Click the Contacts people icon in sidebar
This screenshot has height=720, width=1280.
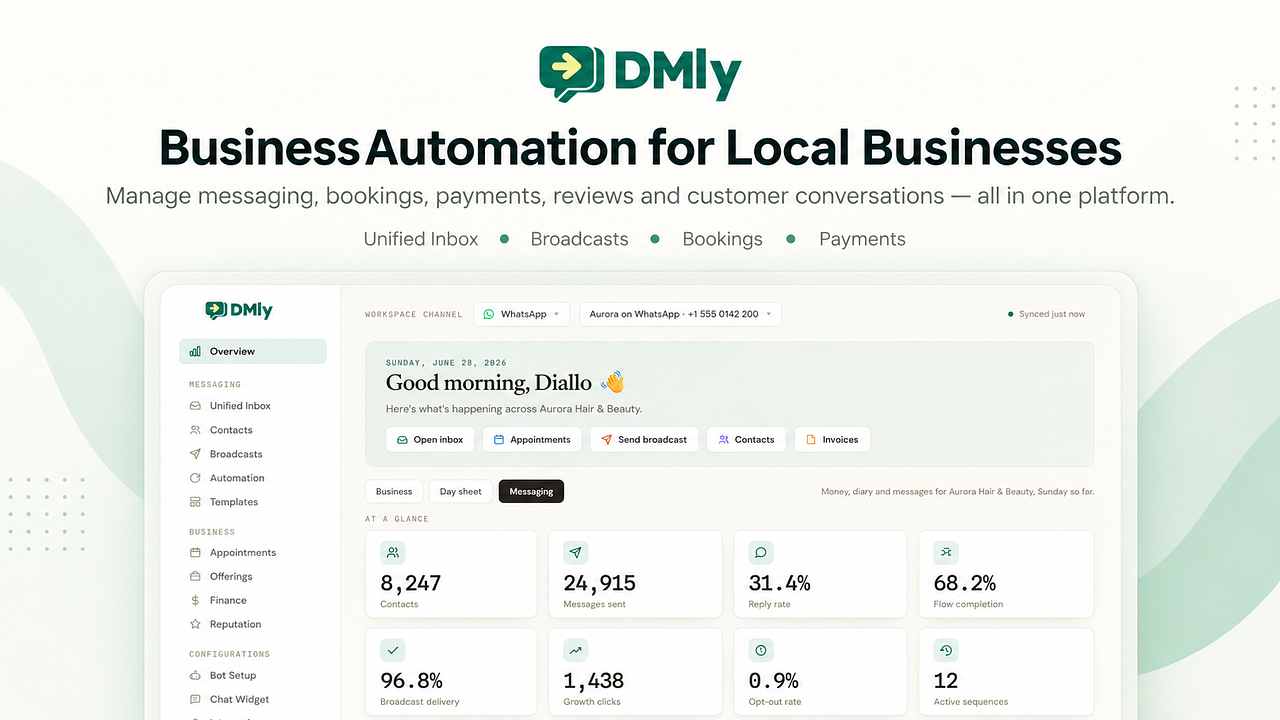click(x=195, y=430)
